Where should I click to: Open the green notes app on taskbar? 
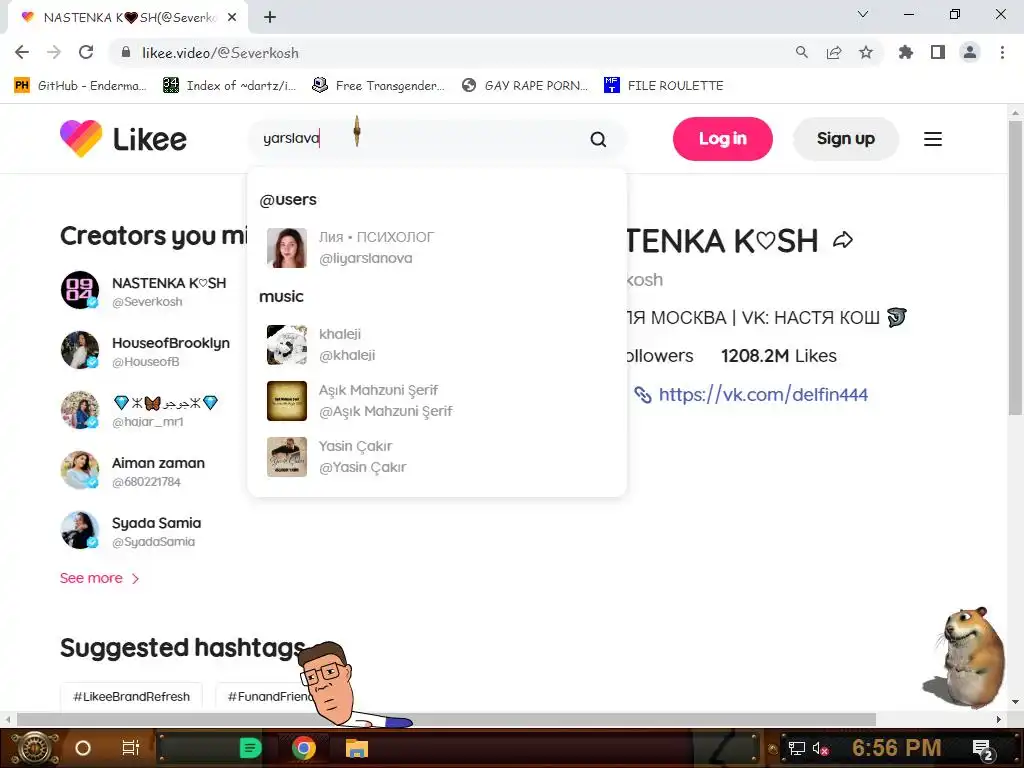250,748
